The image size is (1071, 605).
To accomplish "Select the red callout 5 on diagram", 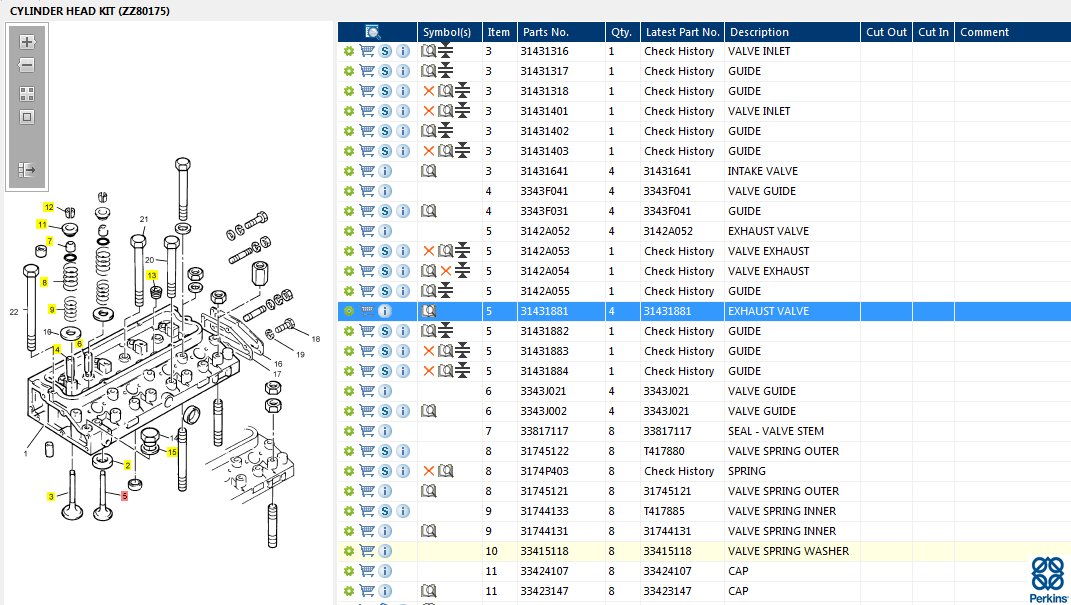I will [125, 495].
